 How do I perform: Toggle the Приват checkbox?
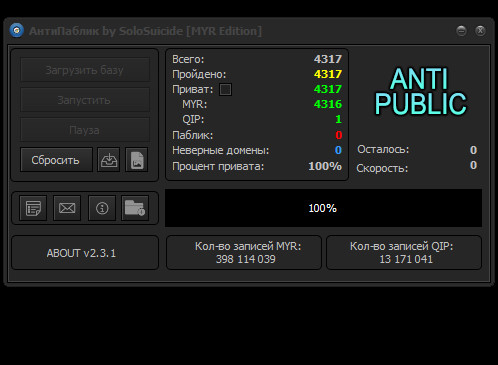pyautogui.click(x=225, y=89)
